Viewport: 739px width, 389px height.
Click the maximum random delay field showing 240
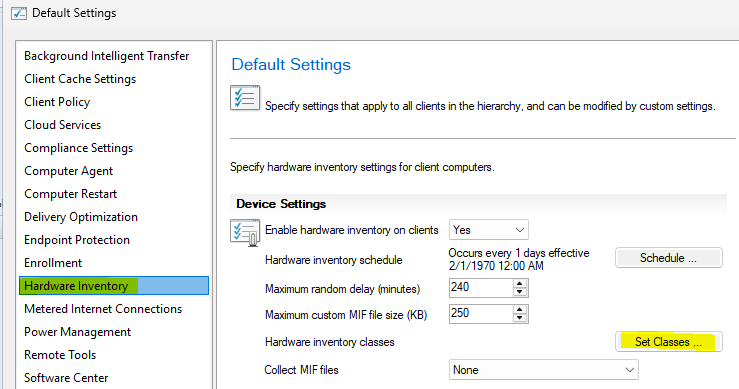point(481,288)
